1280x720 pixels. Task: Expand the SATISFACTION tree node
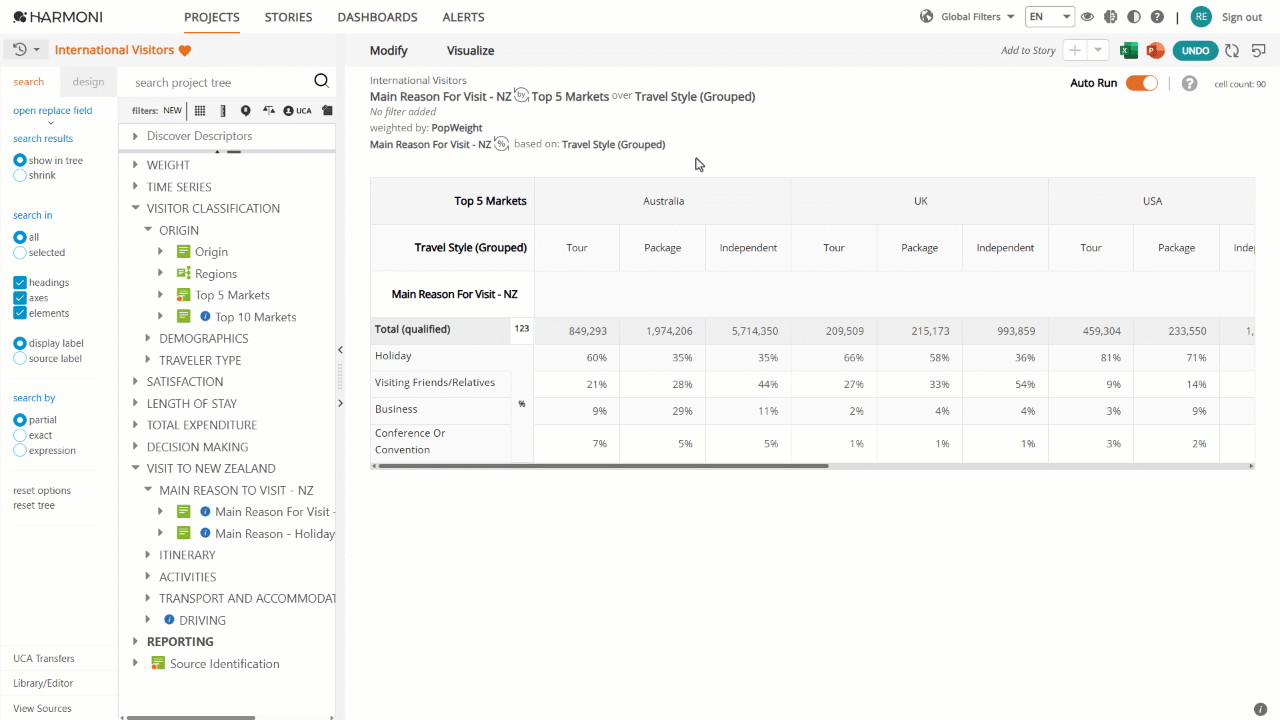(137, 382)
